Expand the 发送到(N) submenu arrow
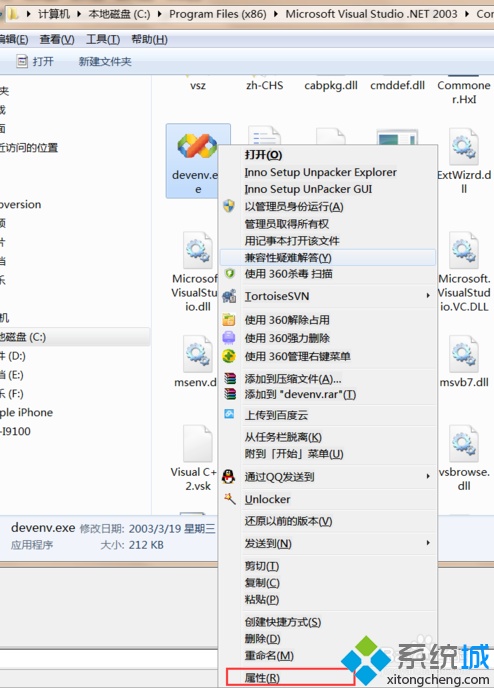Screen dimensions: 494x690 coord(428,543)
